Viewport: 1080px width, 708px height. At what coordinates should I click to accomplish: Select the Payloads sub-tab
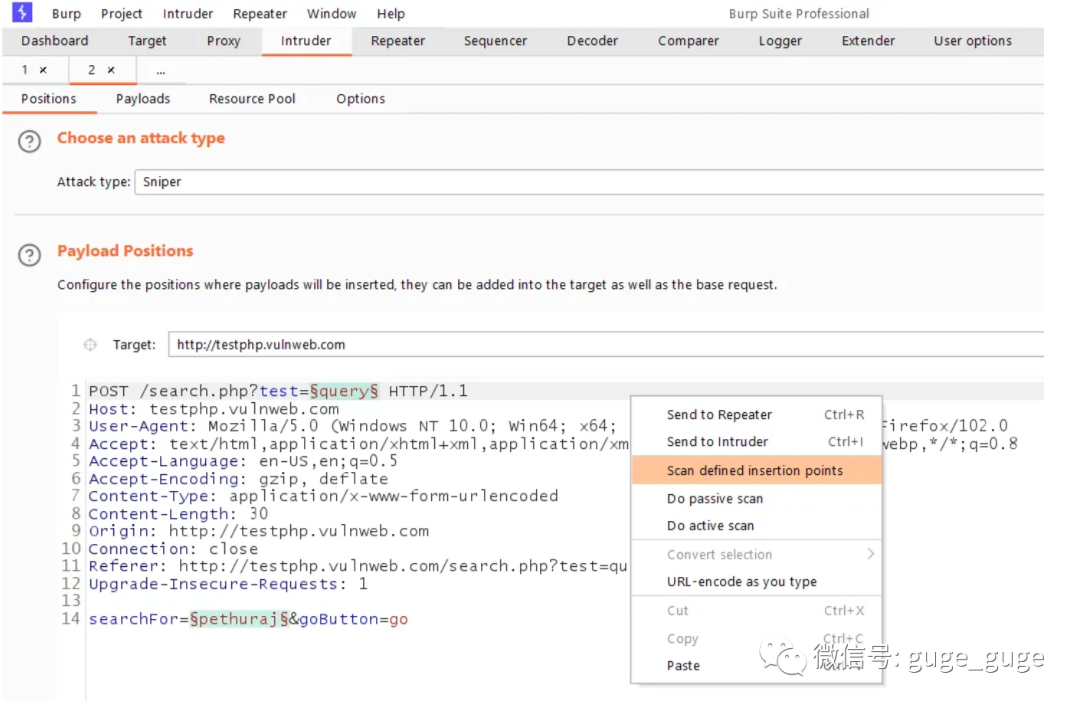pos(143,98)
